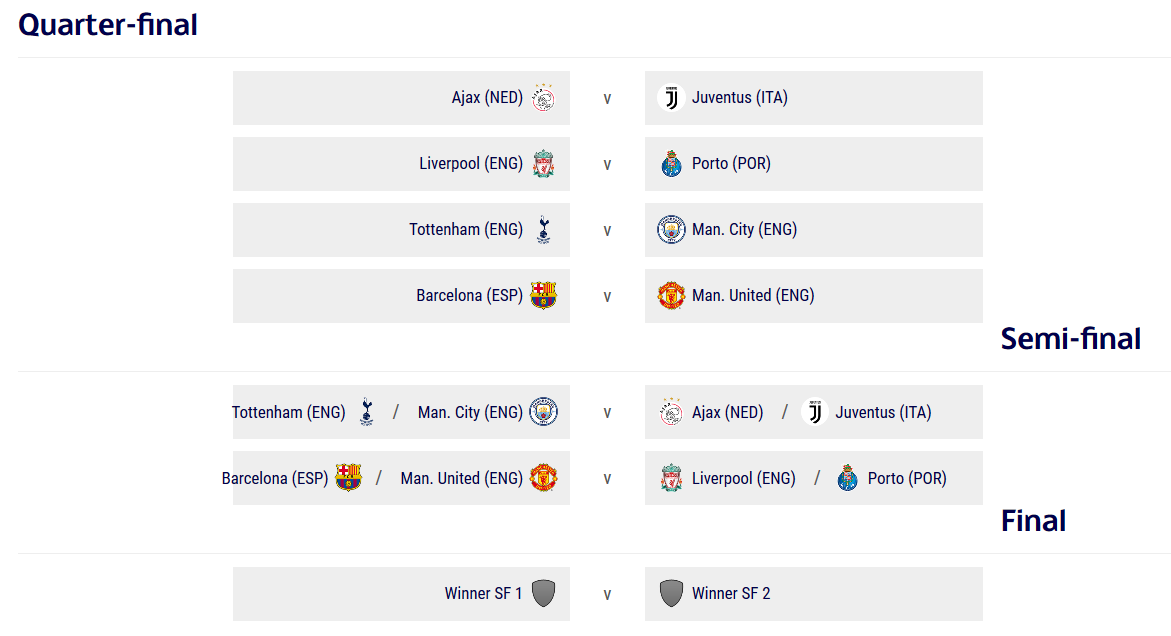
Task: Open Man. United (ENG) quarter-final link
Action: click(x=753, y=296)
